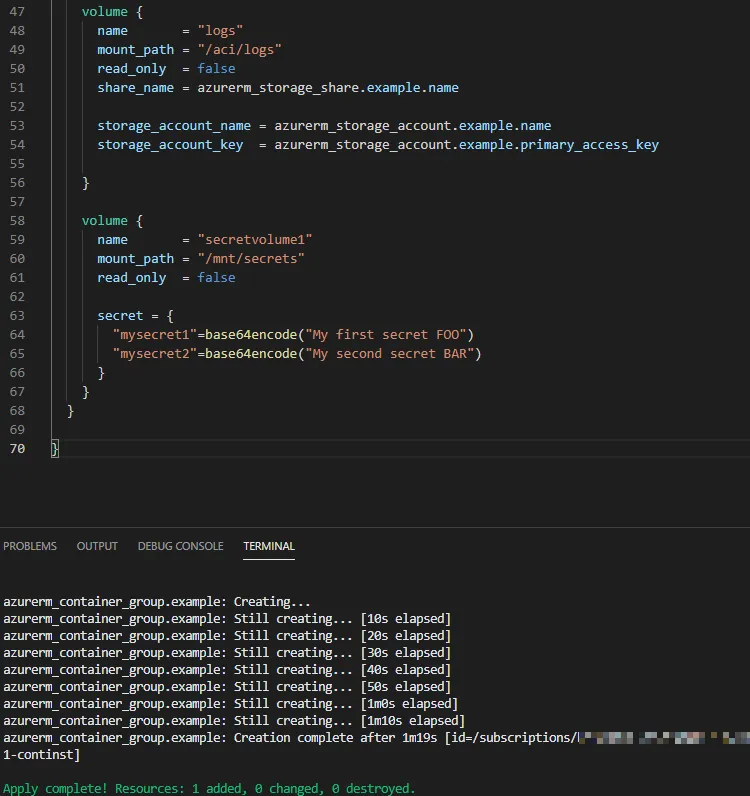The width and height of the screenshot is (750, 796).
Task: Click the closing brace on line 70
Action: pyautogui.click(x=55, y=449)
